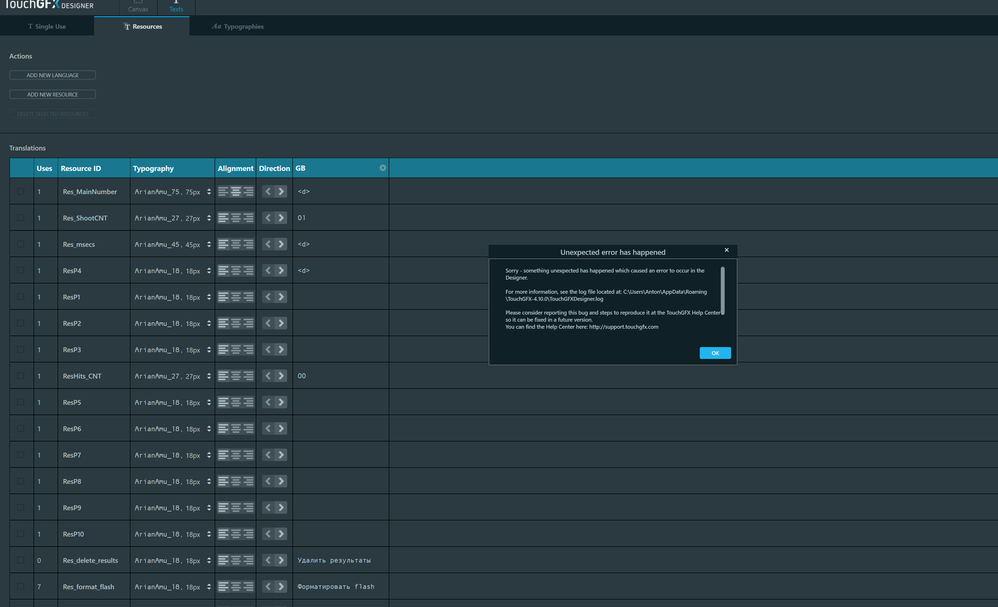Screen dimensions: 998x607
Task: Set center alignment for ResP10
Action: click(x=235, y=534)
